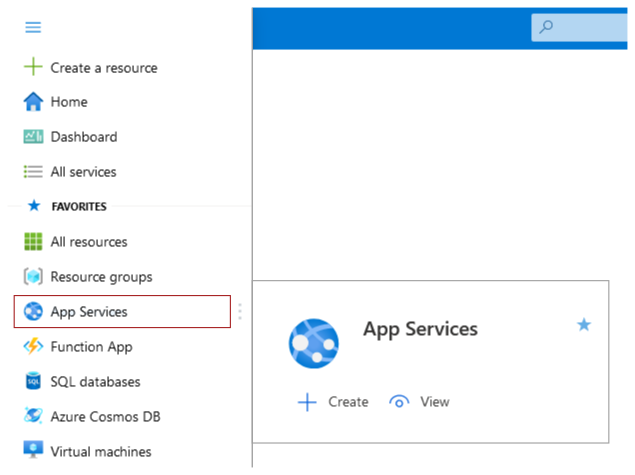Open Azure Cosmos DB
Viewport: 635px width, 475px height.
coord(105,416)
